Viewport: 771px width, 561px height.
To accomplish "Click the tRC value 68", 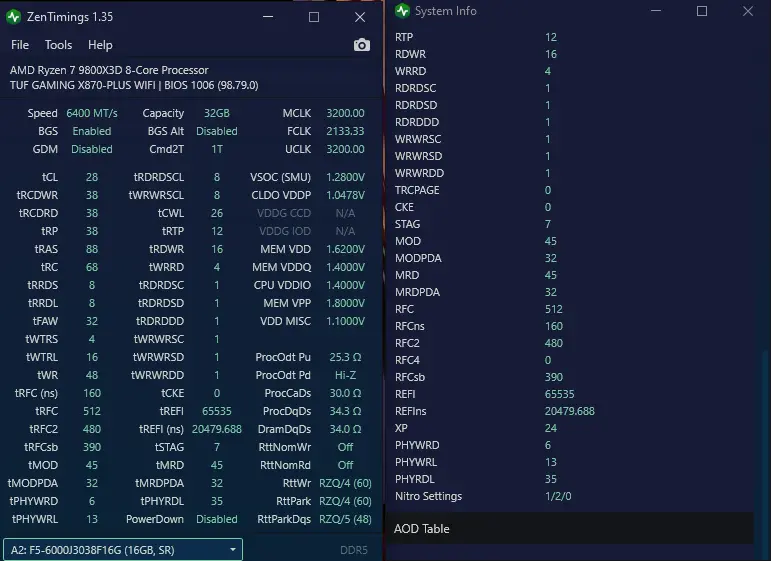I will pyautogui.click(x=92, y=267).
